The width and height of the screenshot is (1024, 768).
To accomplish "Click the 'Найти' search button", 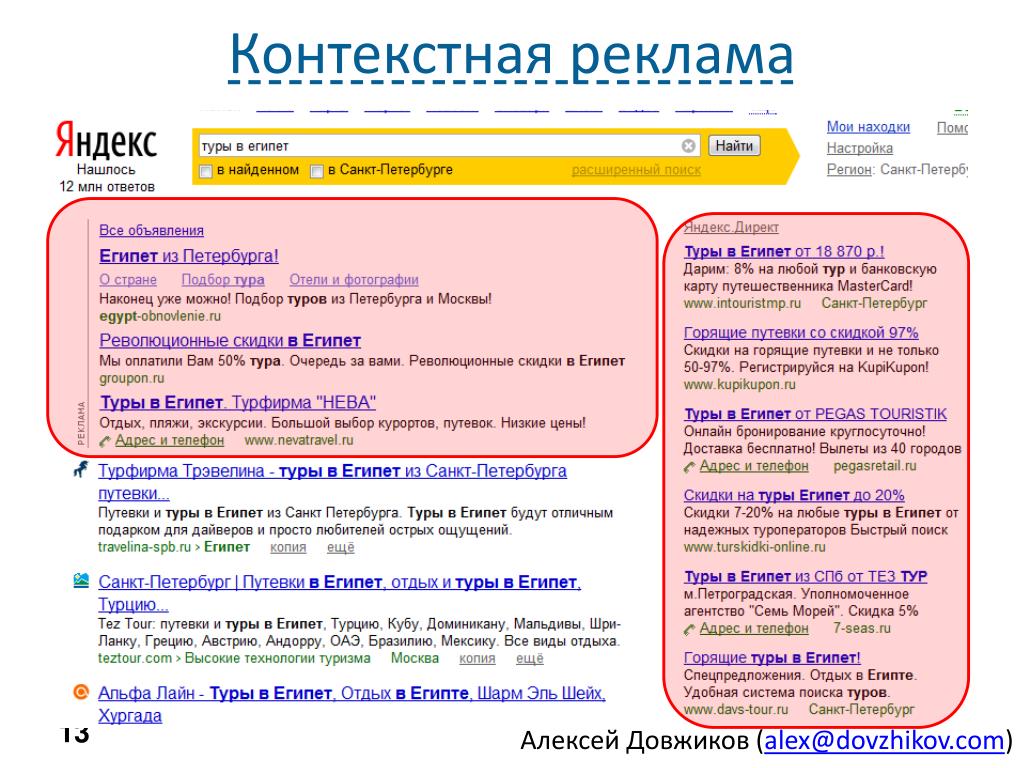I will [734, 146].
